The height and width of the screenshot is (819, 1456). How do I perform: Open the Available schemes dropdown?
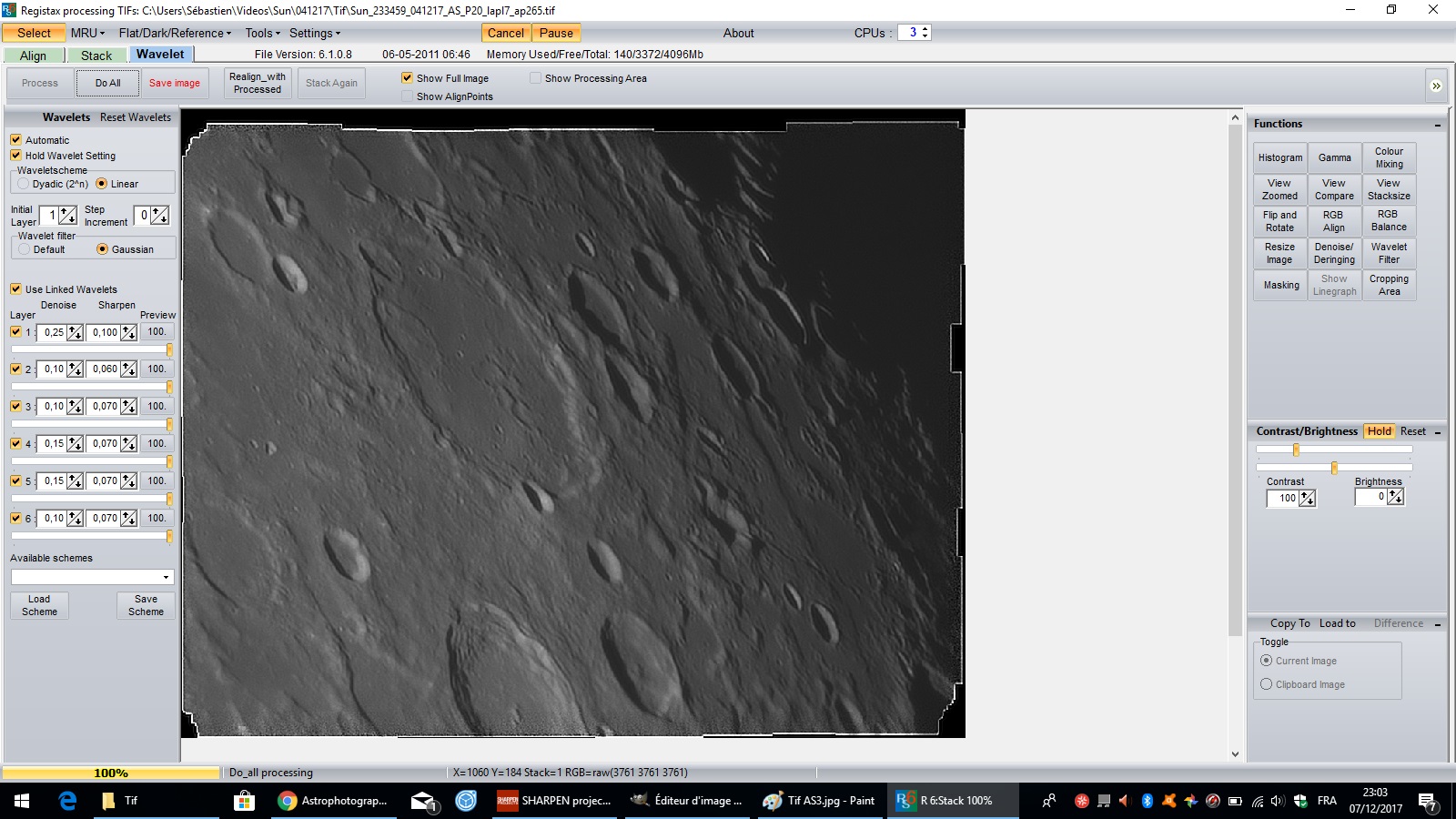(166, 577)
